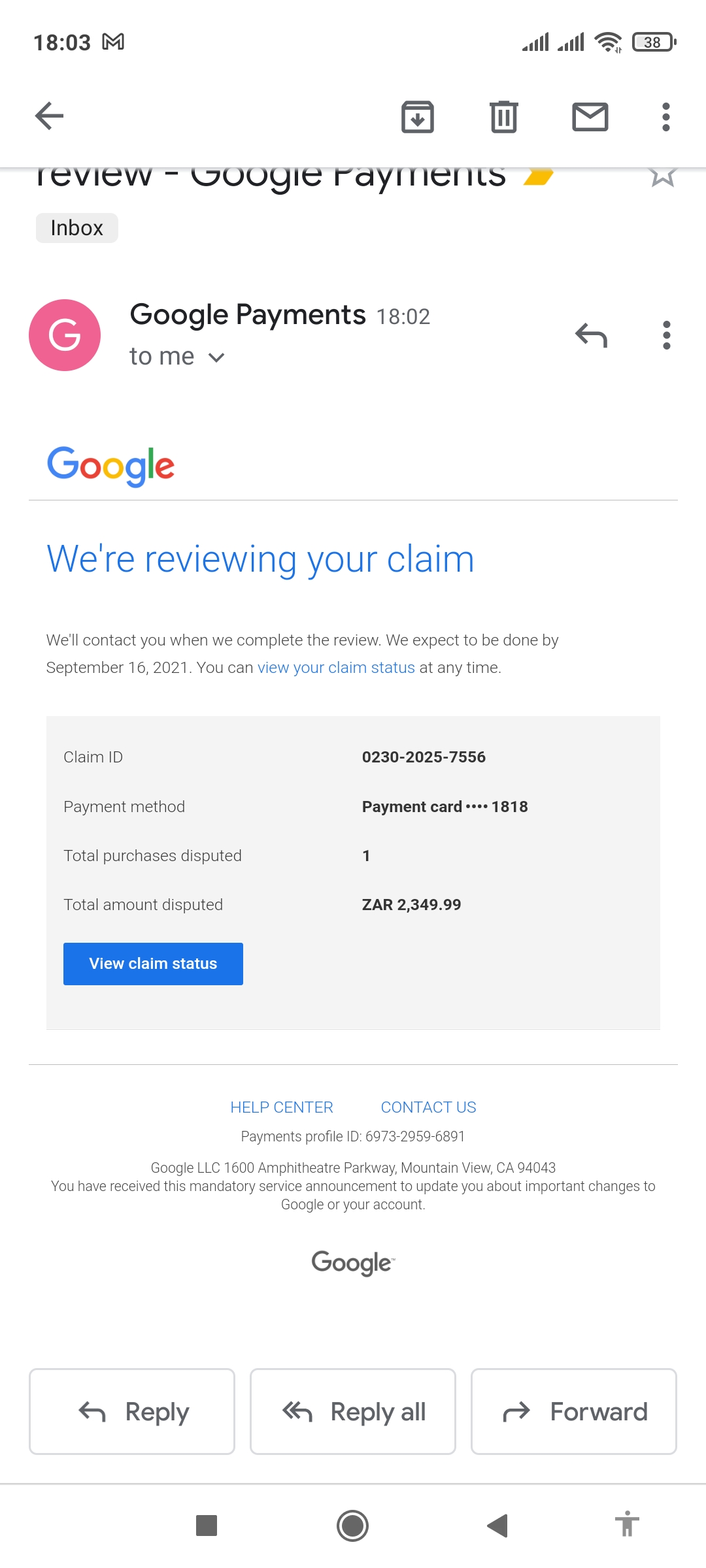Visit the Help Center

pyautogui.click(x=281, y=1107)
